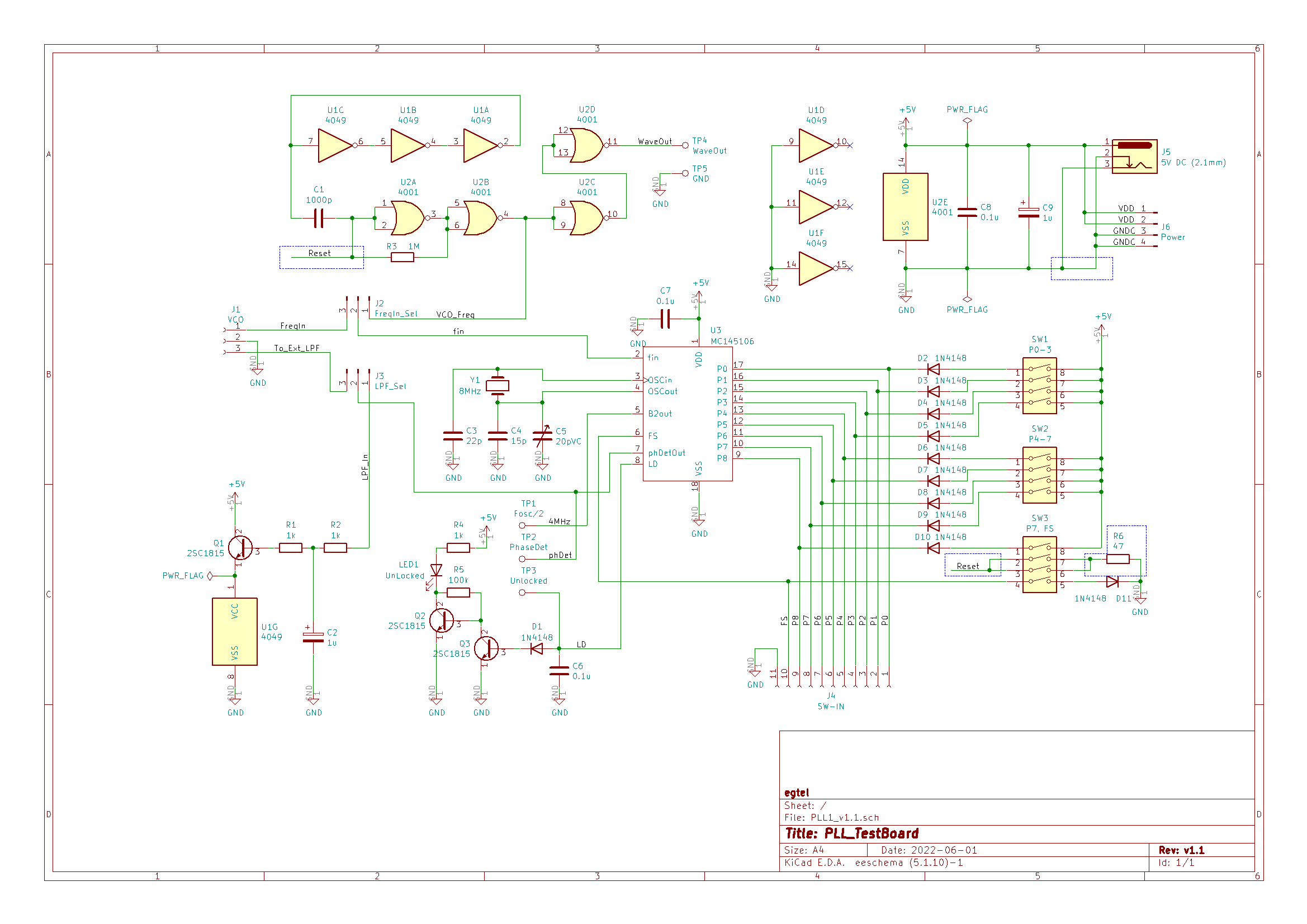The width and height of the screenshot is (1307, 924).
Task: Click the Q3 2SC1815 transistor symbol
Action: pos(486,648)
